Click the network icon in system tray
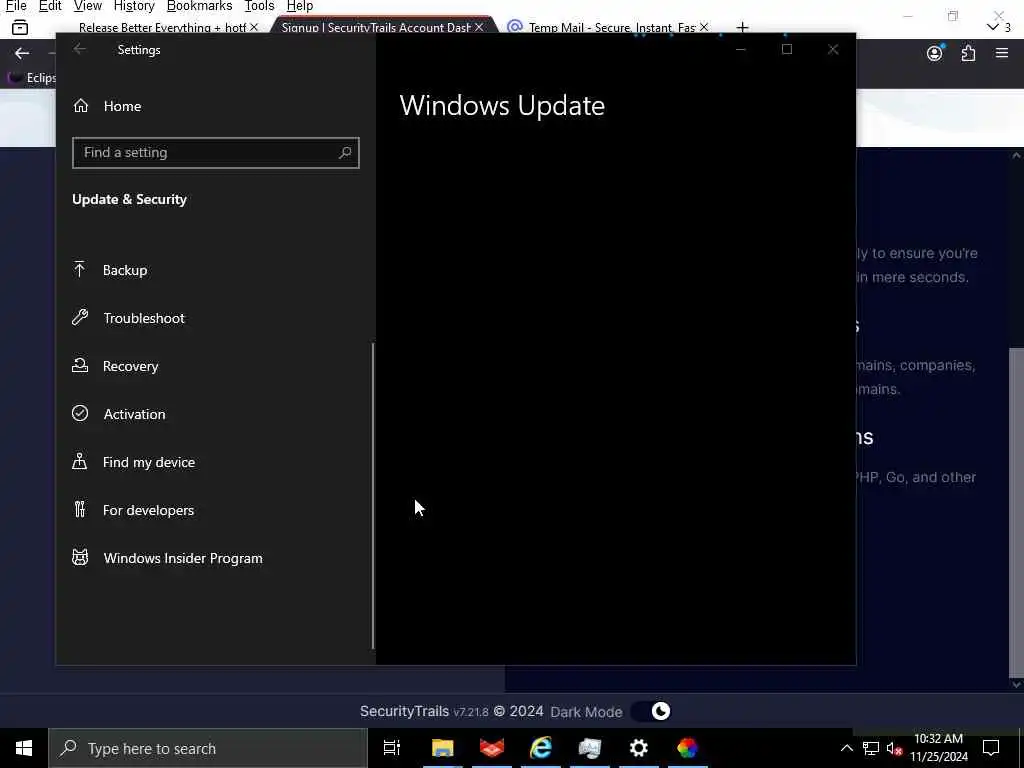This screenshot has height=768, width=1024. coord(871,748)
